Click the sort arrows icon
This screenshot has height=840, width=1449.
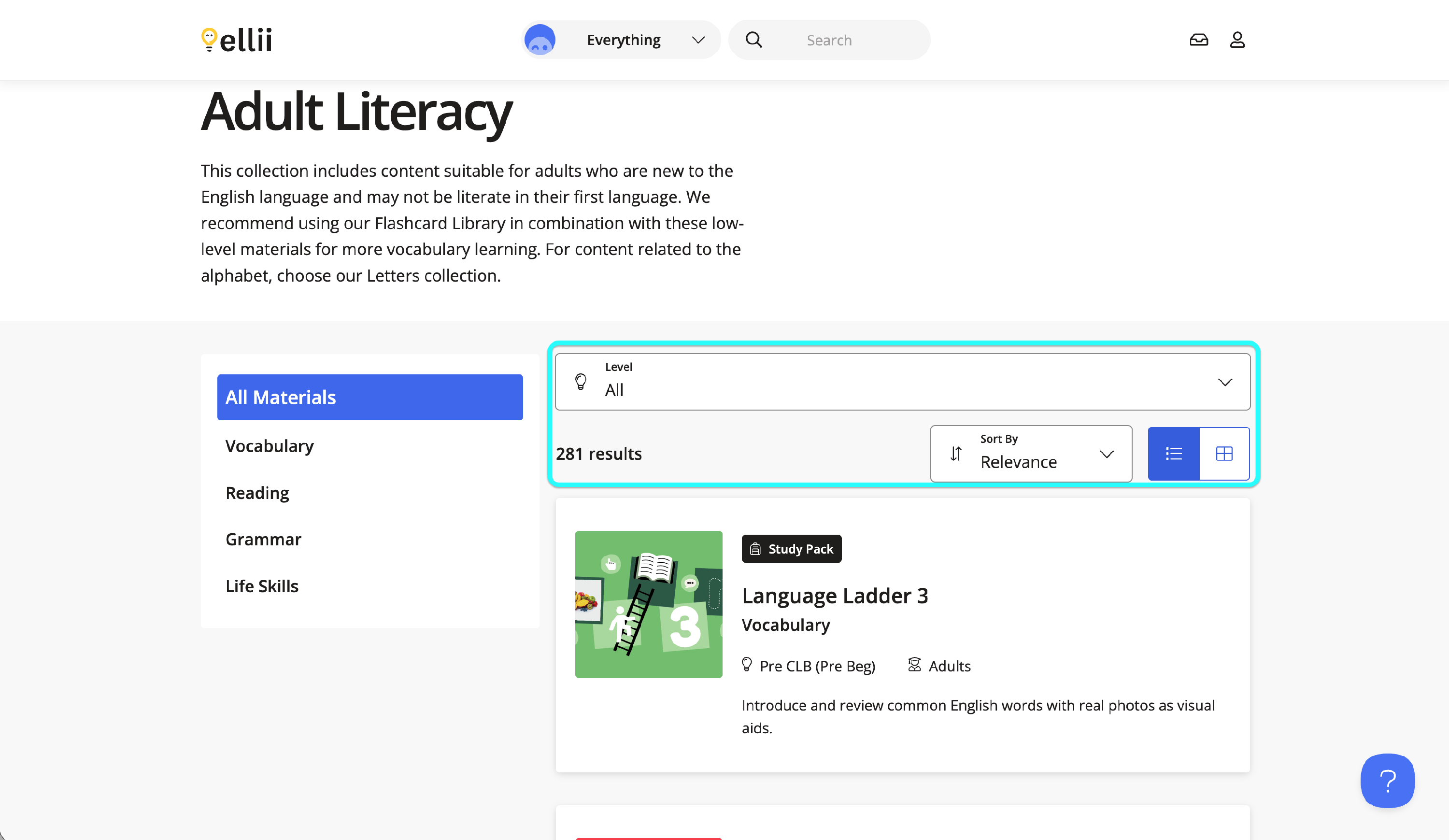coord(956,454)
